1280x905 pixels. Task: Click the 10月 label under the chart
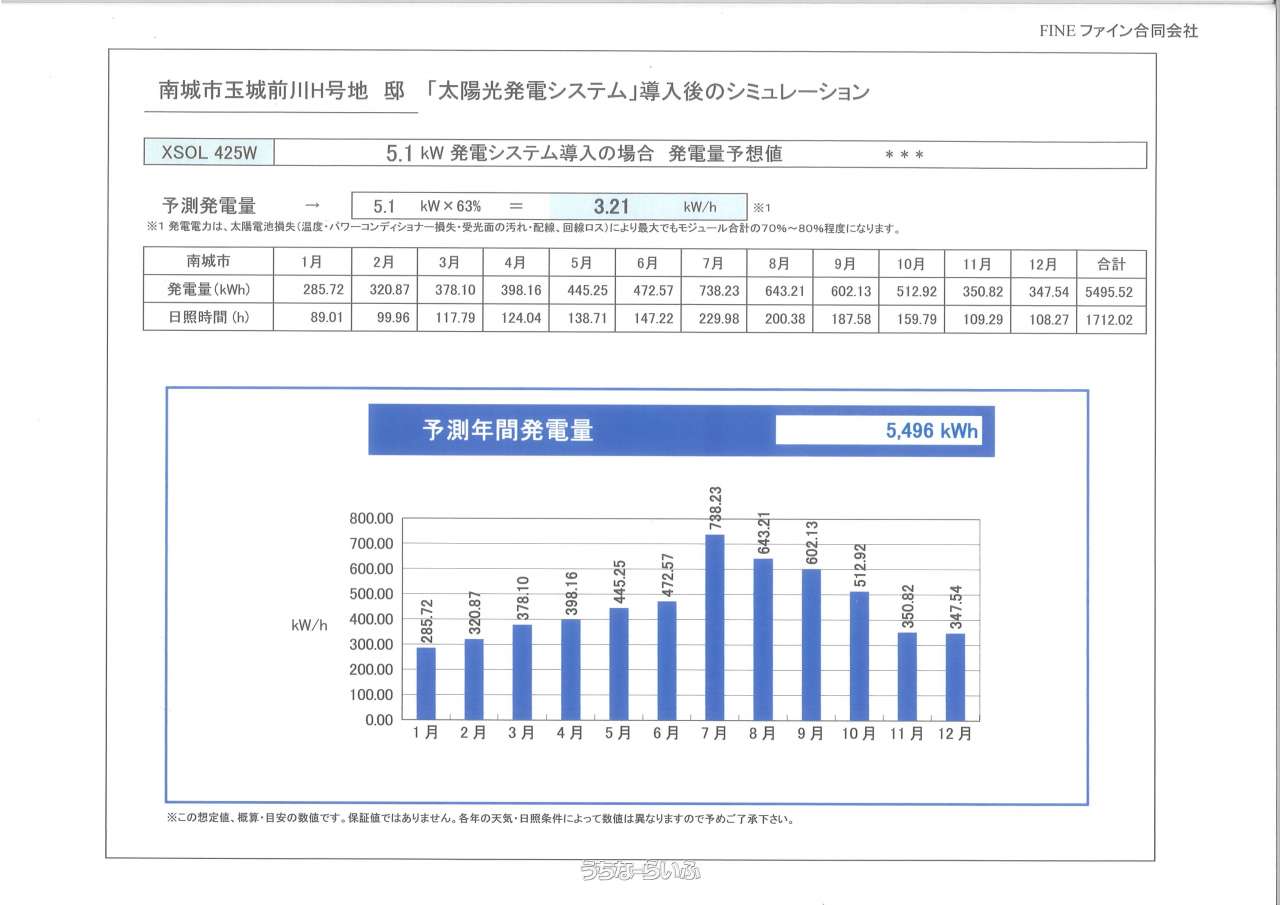point(859,734)
